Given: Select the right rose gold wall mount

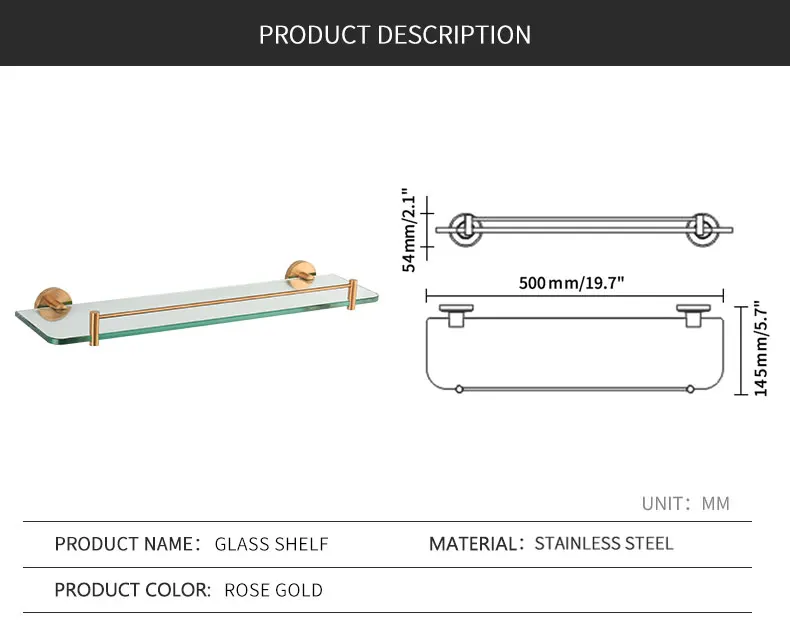Looking at the screenshot, I should pyautogui.click(x=301, y=274).
